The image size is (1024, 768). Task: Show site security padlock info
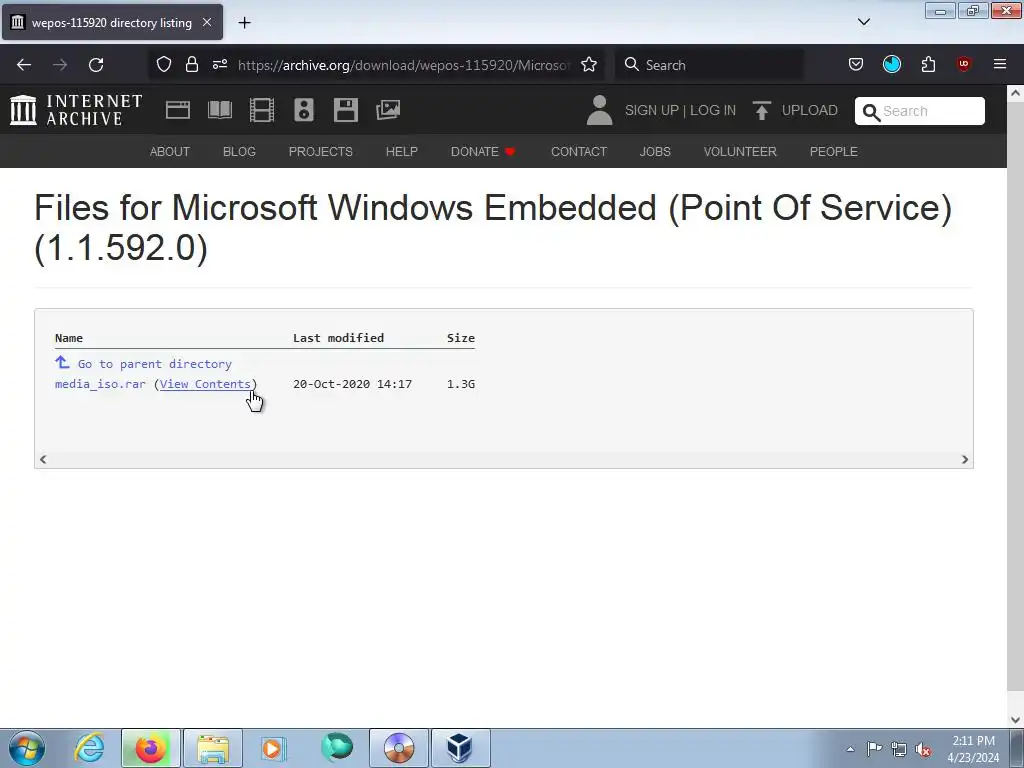click(191, 65)
